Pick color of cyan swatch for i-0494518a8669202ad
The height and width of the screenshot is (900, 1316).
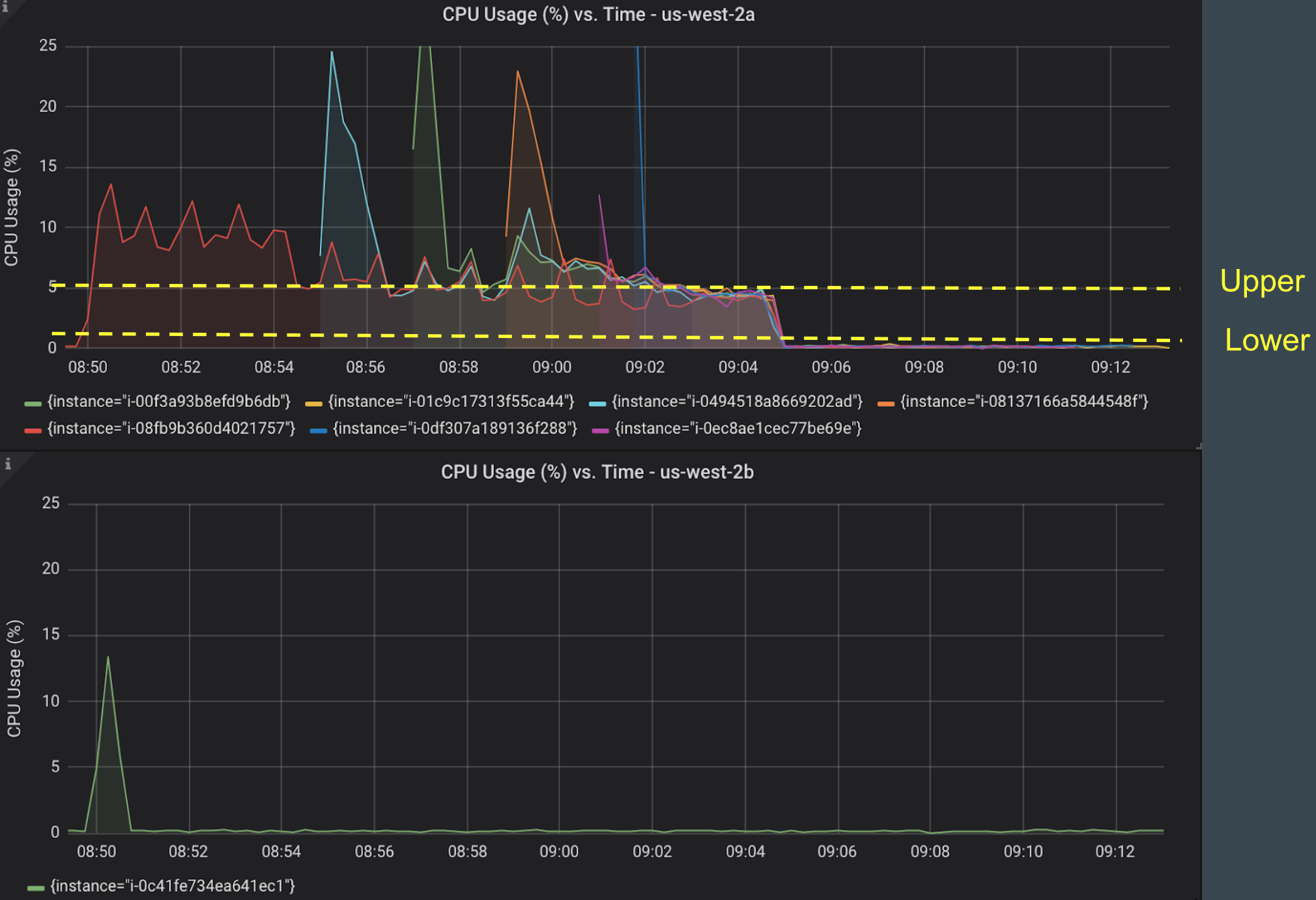click(597, 404)
